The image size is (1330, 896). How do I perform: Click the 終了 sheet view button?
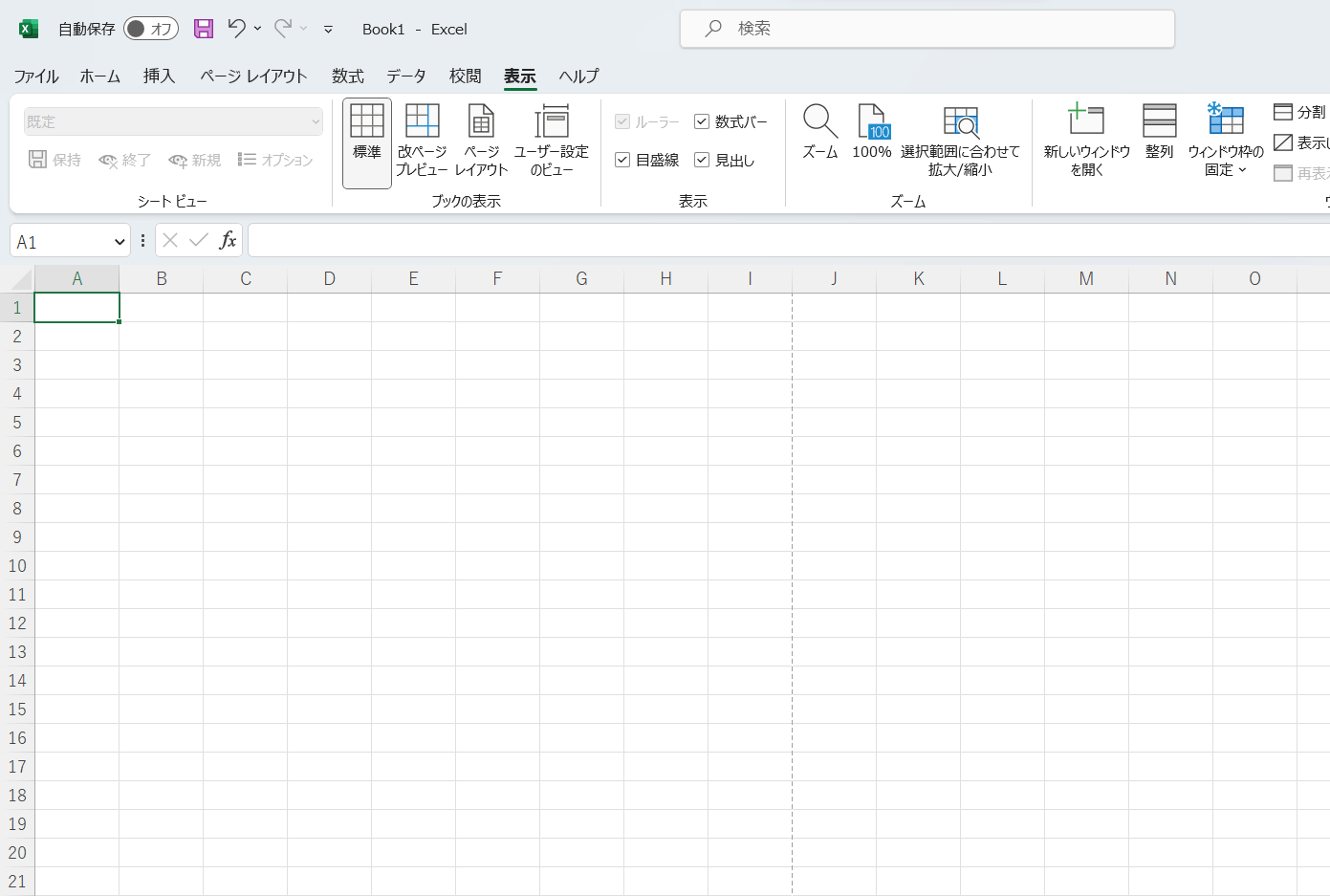click(125, 160)
